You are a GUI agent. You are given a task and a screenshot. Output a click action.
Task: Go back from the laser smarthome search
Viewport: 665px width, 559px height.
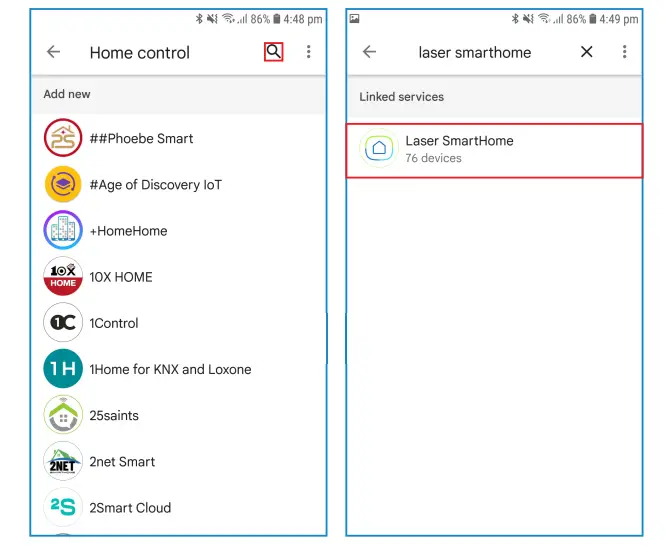pyautogui.click(x=369, y=52)
